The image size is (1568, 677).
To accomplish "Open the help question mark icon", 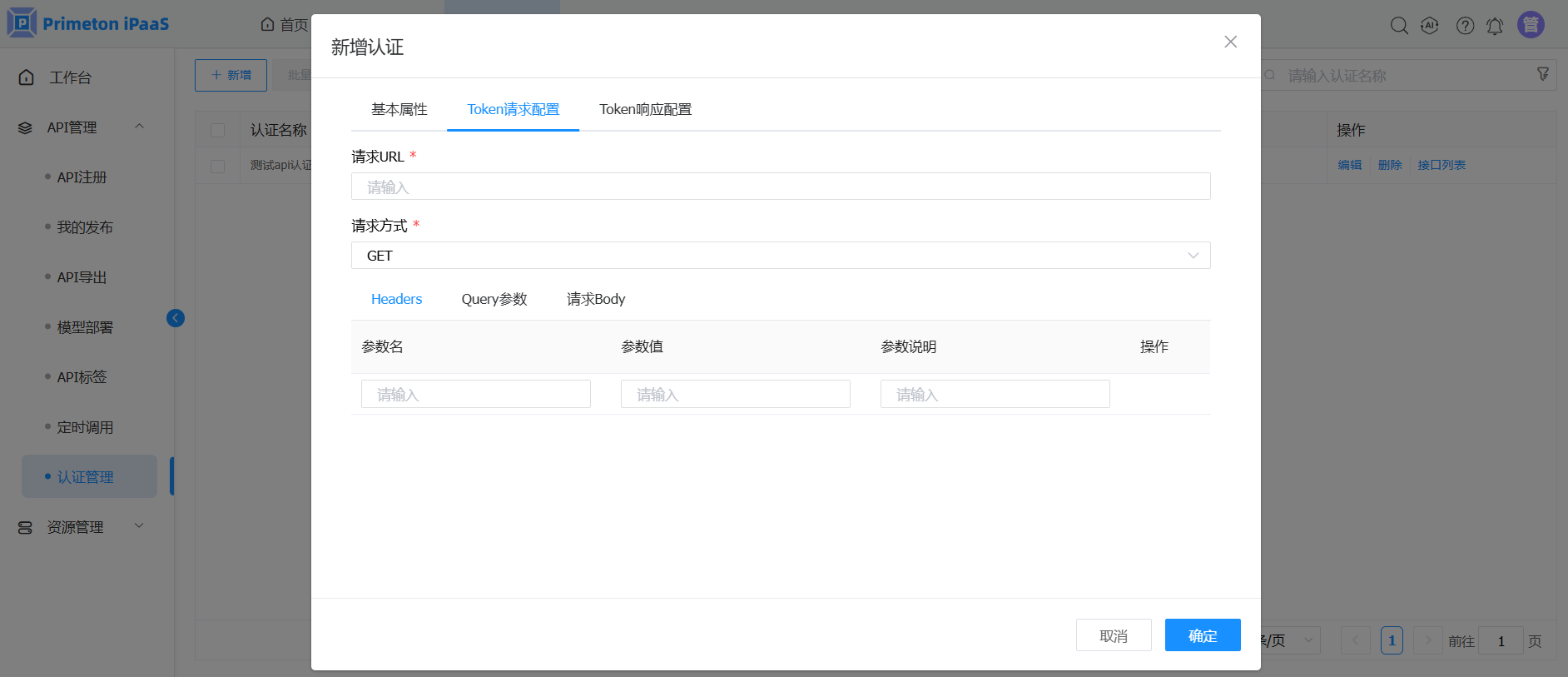I will (x=1465, y=26).
